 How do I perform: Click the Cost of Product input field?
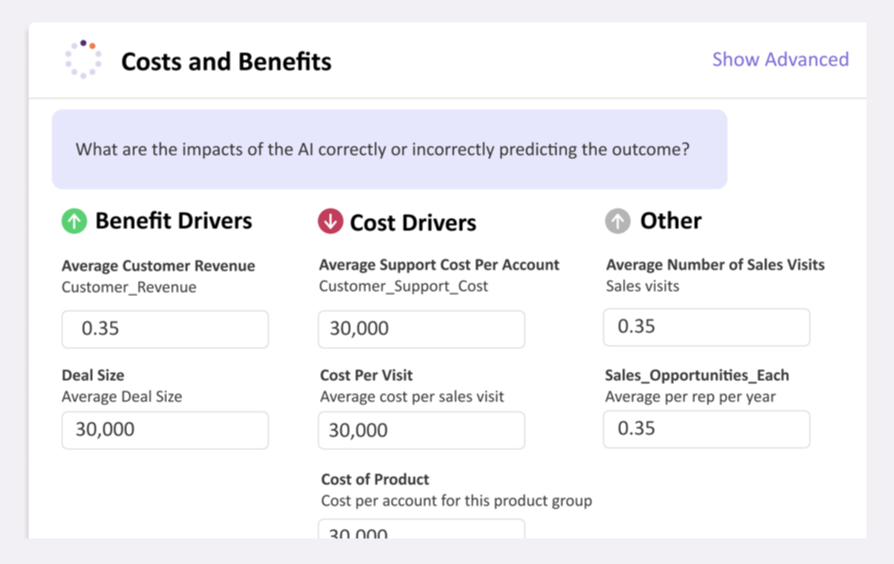pos(421,529)
